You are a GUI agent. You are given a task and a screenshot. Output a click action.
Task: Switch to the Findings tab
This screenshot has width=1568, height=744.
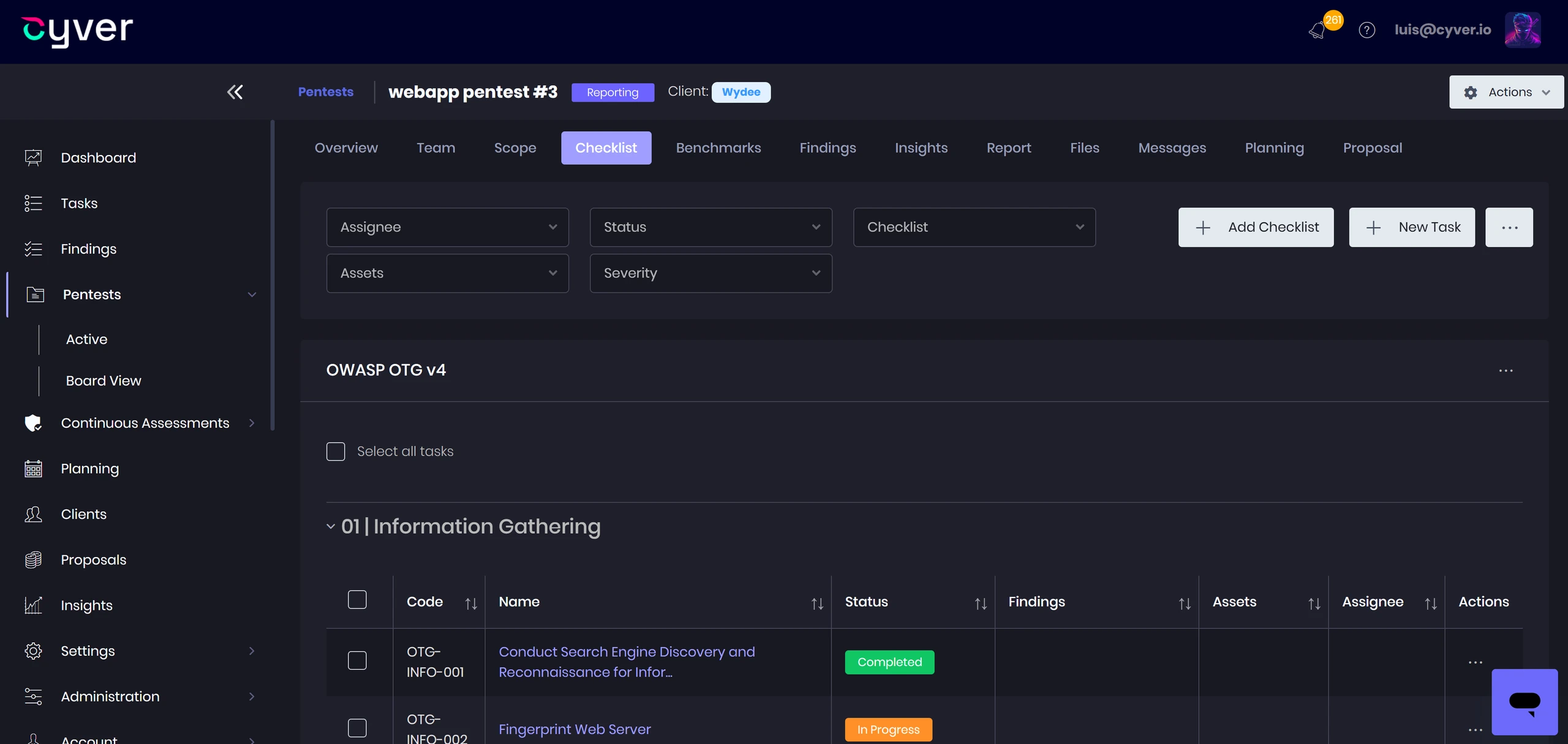point(827,148)
